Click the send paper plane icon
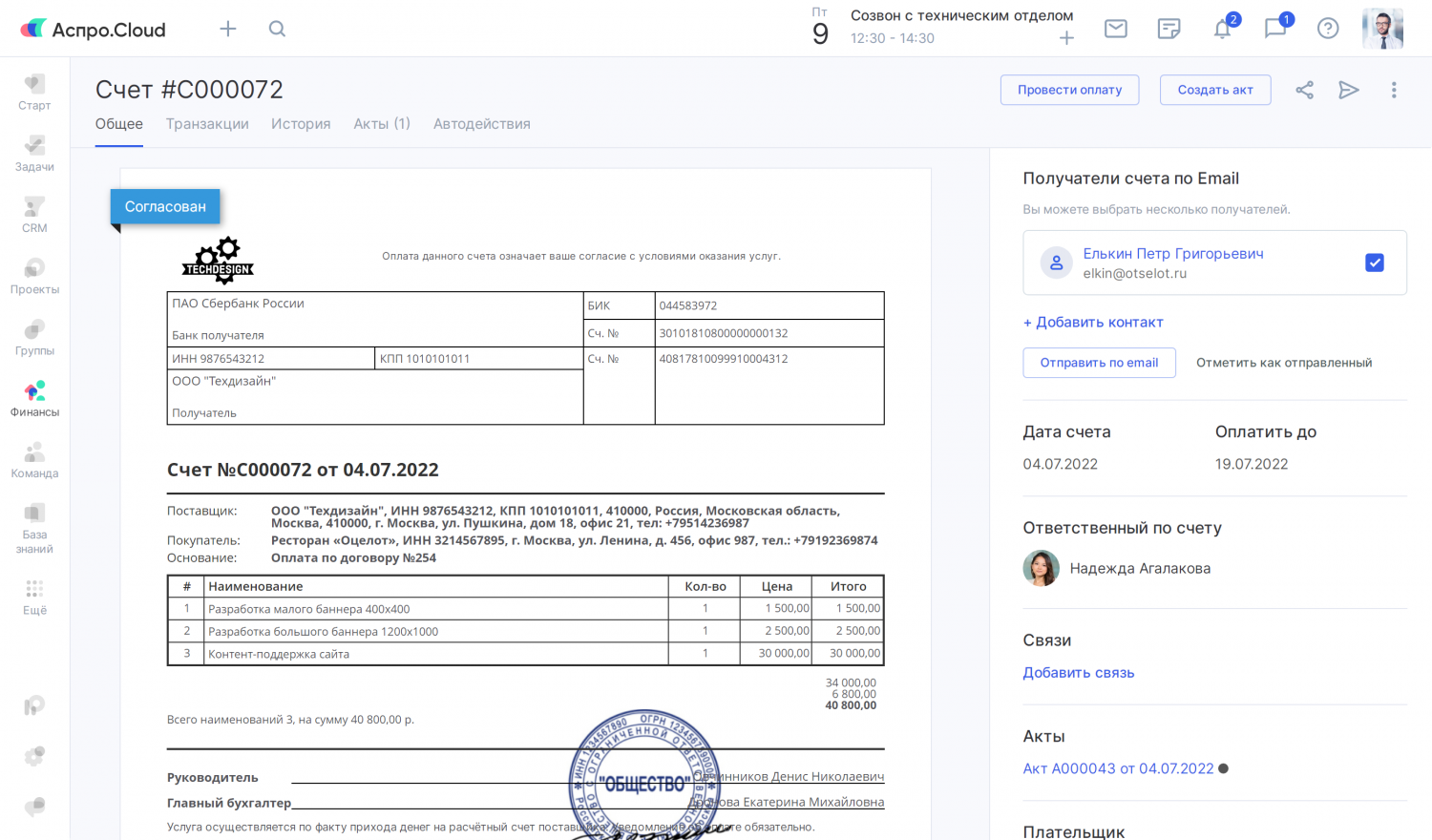 pos(1348,90)
